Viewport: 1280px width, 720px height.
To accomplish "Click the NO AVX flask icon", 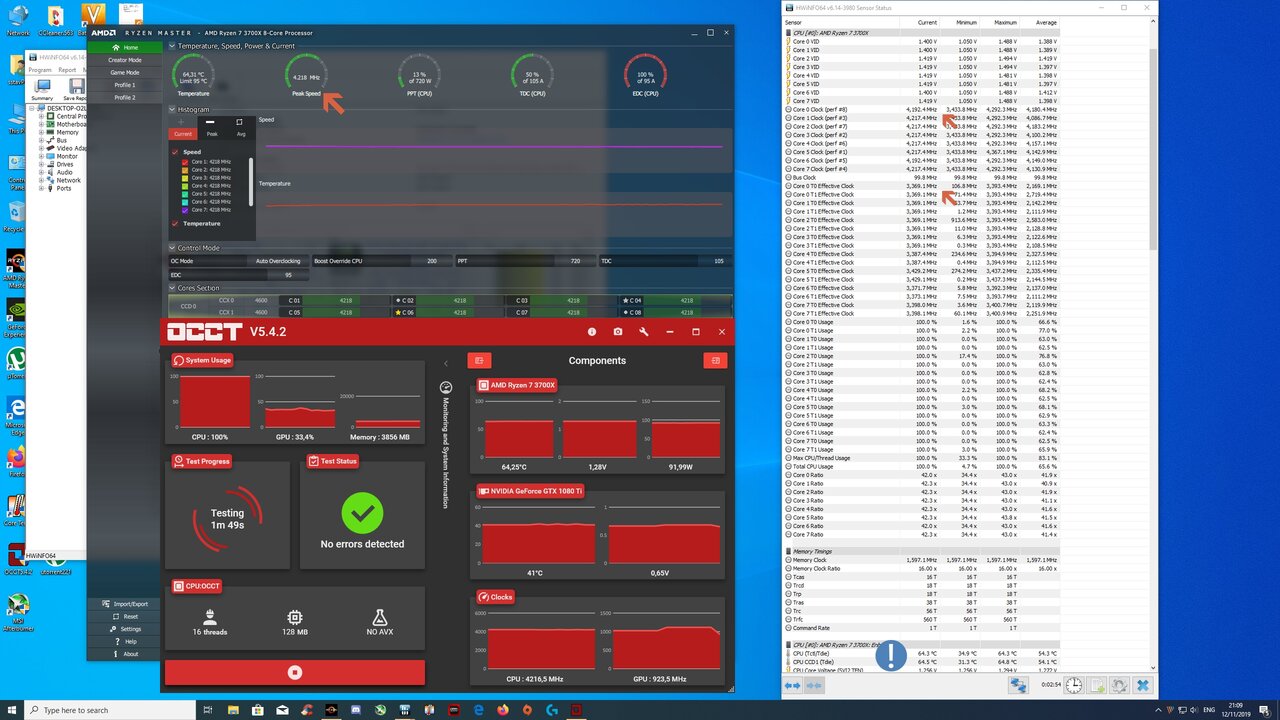I will tap(379, 618).
